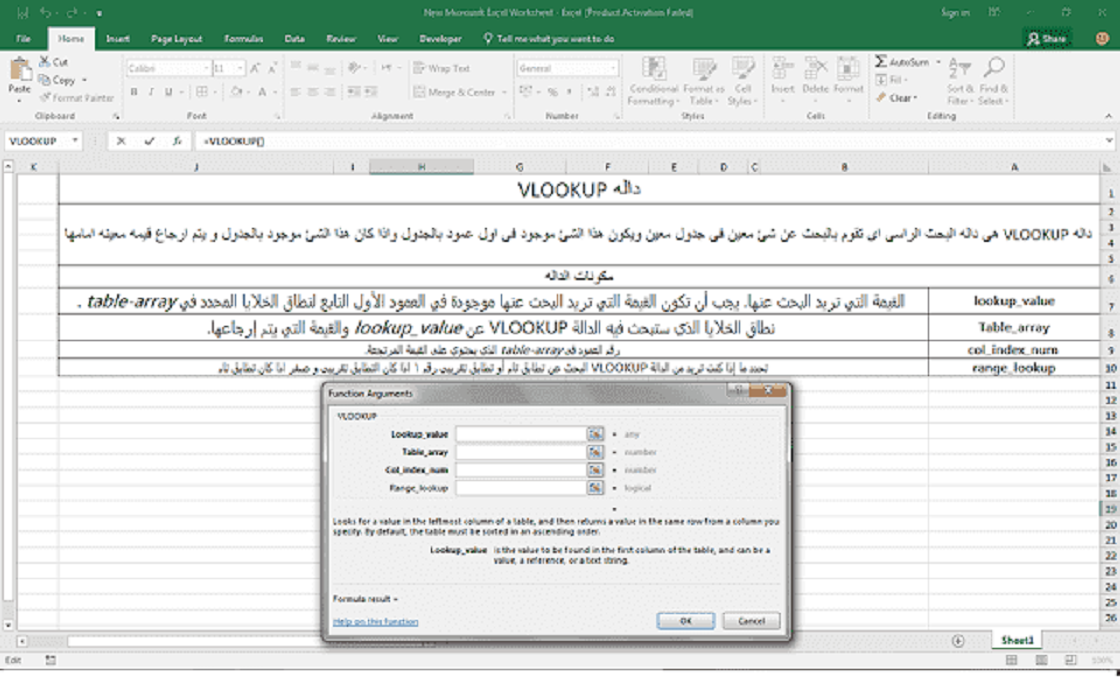This screenshot has width=1120, height=700.
Task: Open Sort & Filter menu
Action: pos(959,81)
